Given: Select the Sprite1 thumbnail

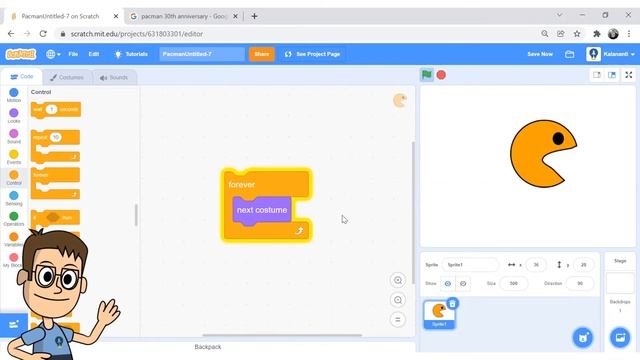Looking at the screenshot, I should pyautogui.click(x=439, y=314).
